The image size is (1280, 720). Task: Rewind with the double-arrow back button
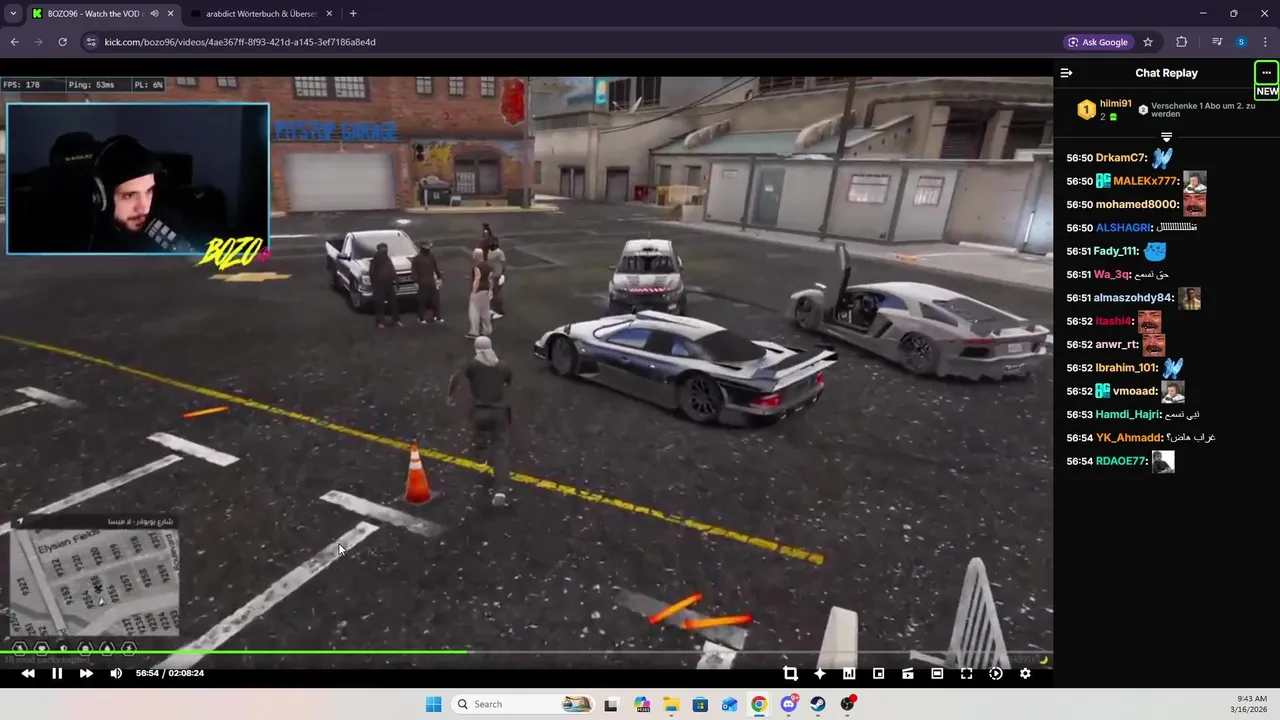pyautogui.click(x=28, y=674)
